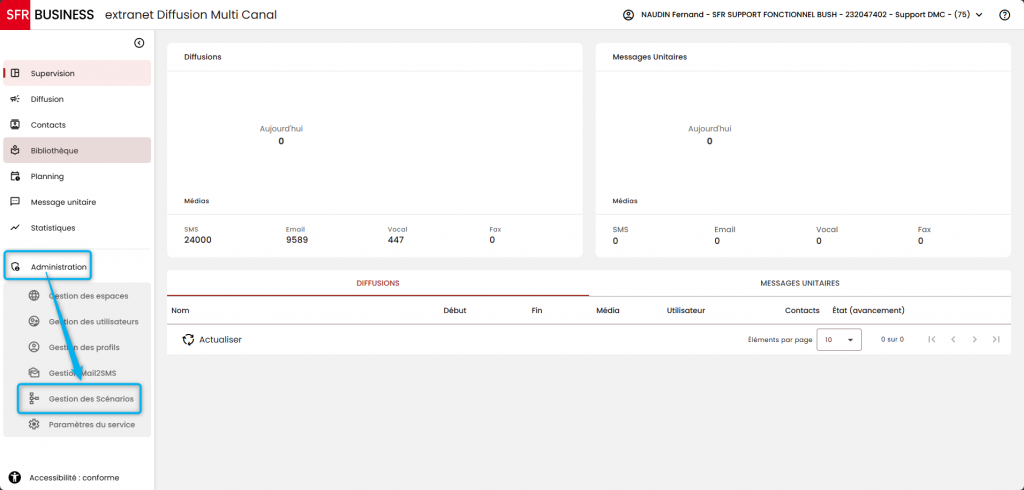Click the Message unitaire chat icon

pyautogui.click(x=15, y=202)
